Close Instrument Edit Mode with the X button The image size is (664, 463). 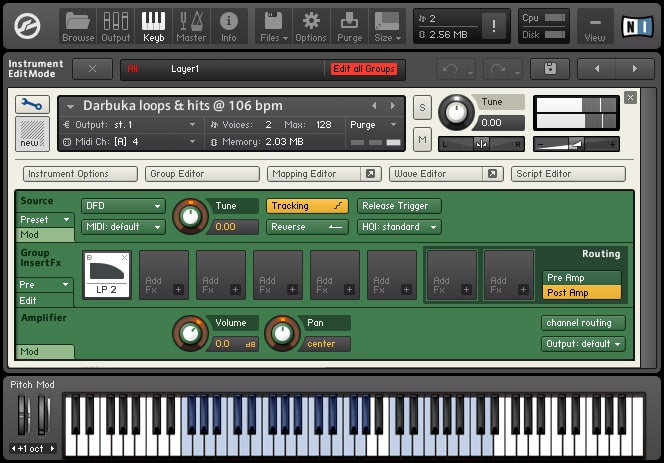[x=92, y=69]
